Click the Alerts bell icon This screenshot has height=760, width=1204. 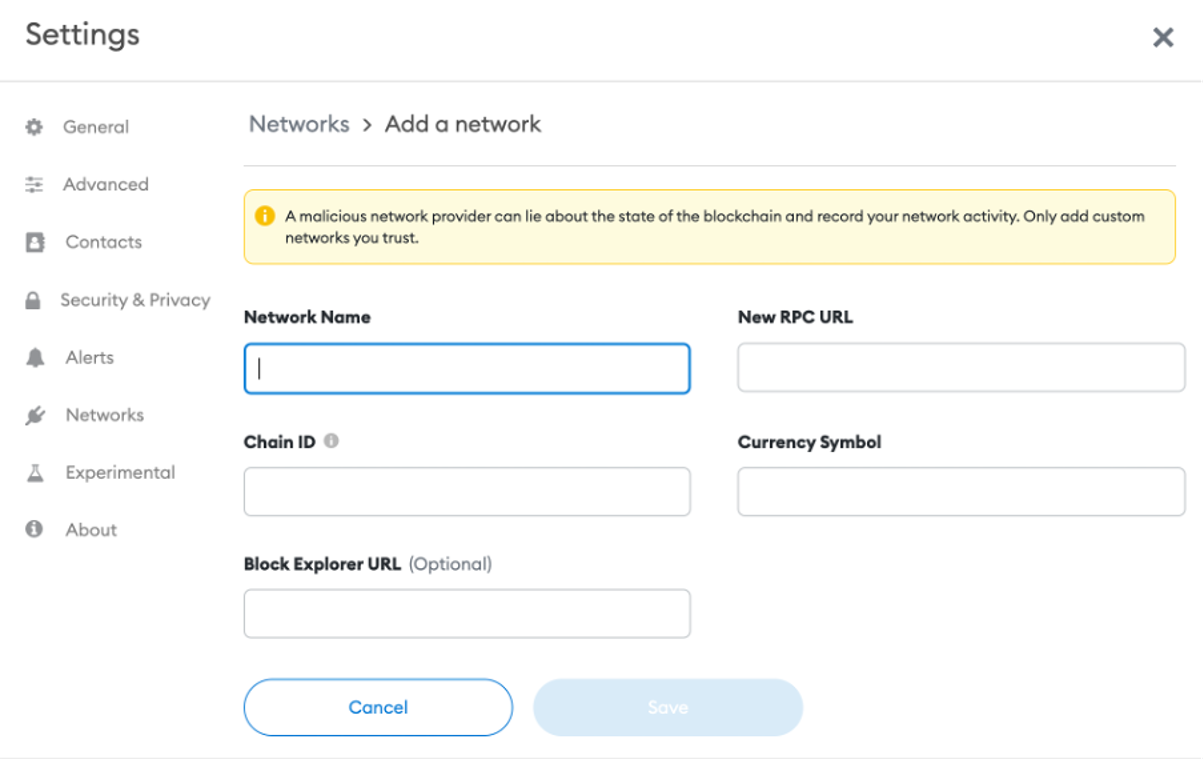pos(35,358)
